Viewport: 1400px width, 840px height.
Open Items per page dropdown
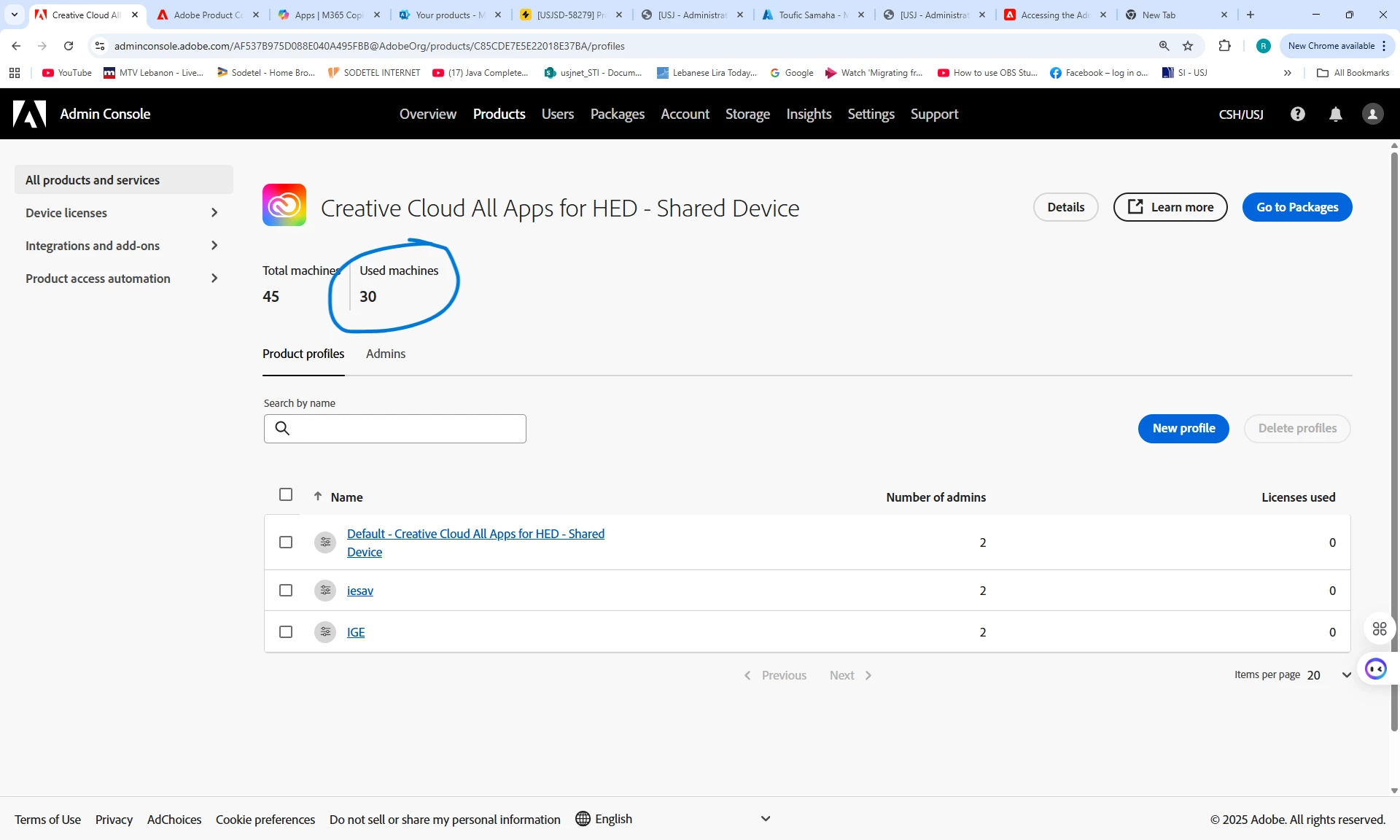1329,675
